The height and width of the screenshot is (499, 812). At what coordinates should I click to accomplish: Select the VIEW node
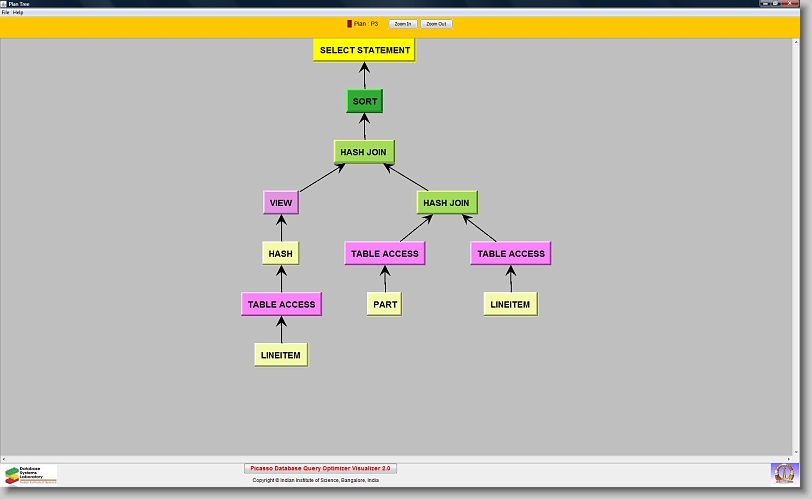(x=281, y=203)
